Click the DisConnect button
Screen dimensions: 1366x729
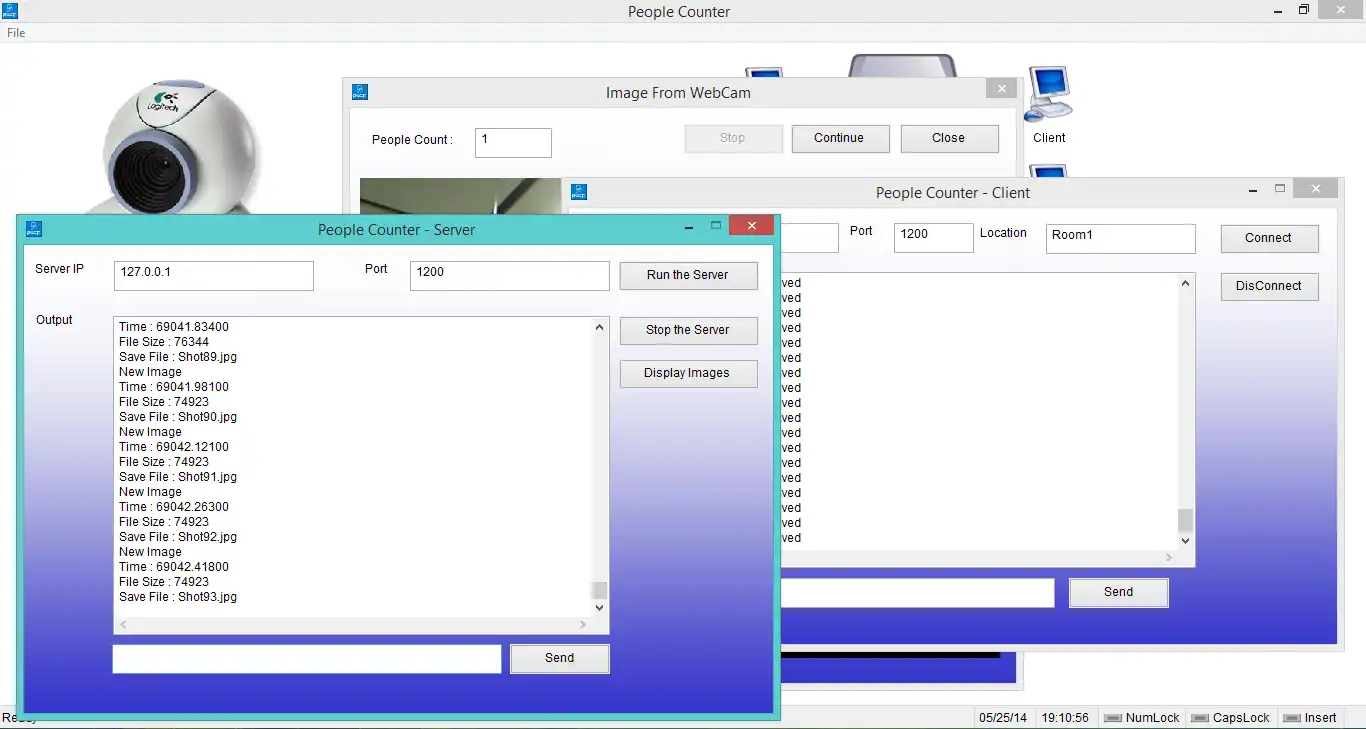tap(1269, 286)
